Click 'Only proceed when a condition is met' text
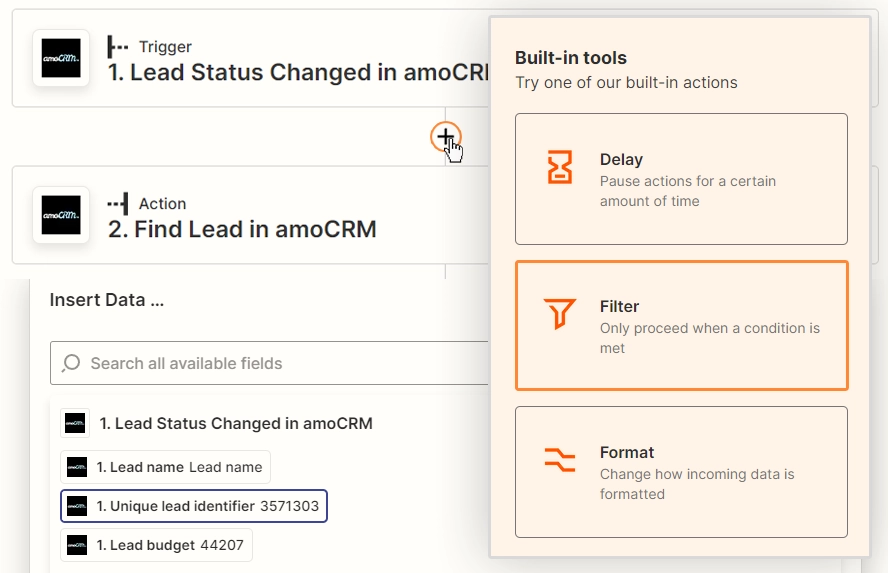The width and height of the screenshot is (888, 573). pos(710,338)
